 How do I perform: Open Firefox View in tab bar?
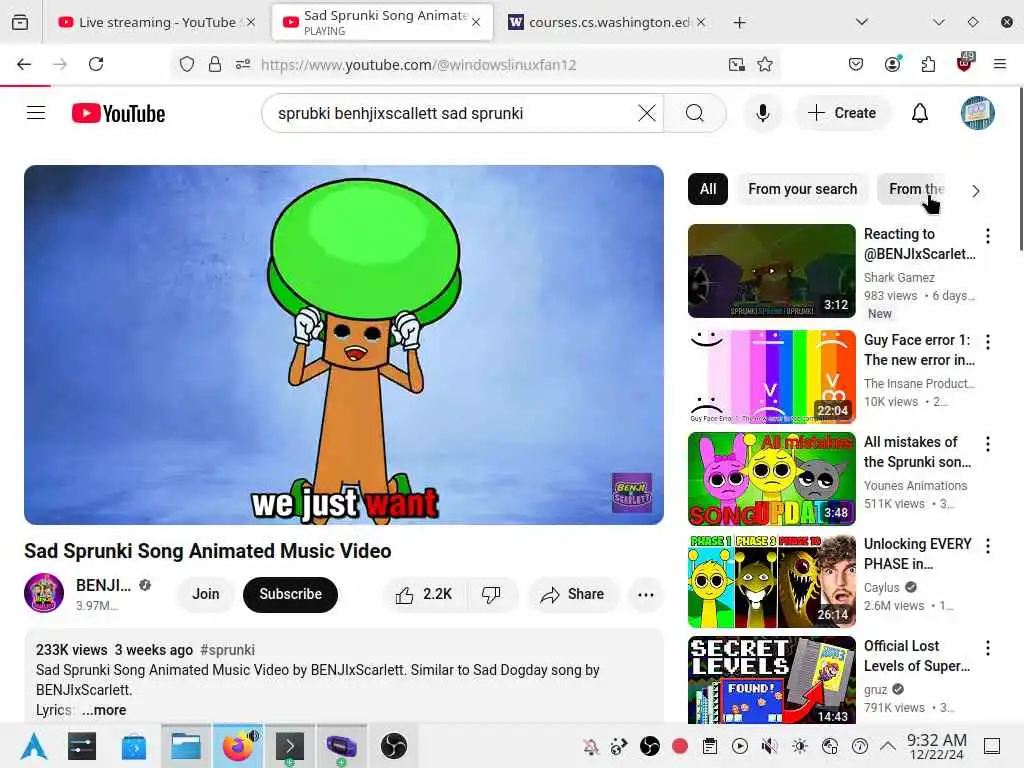20,23
